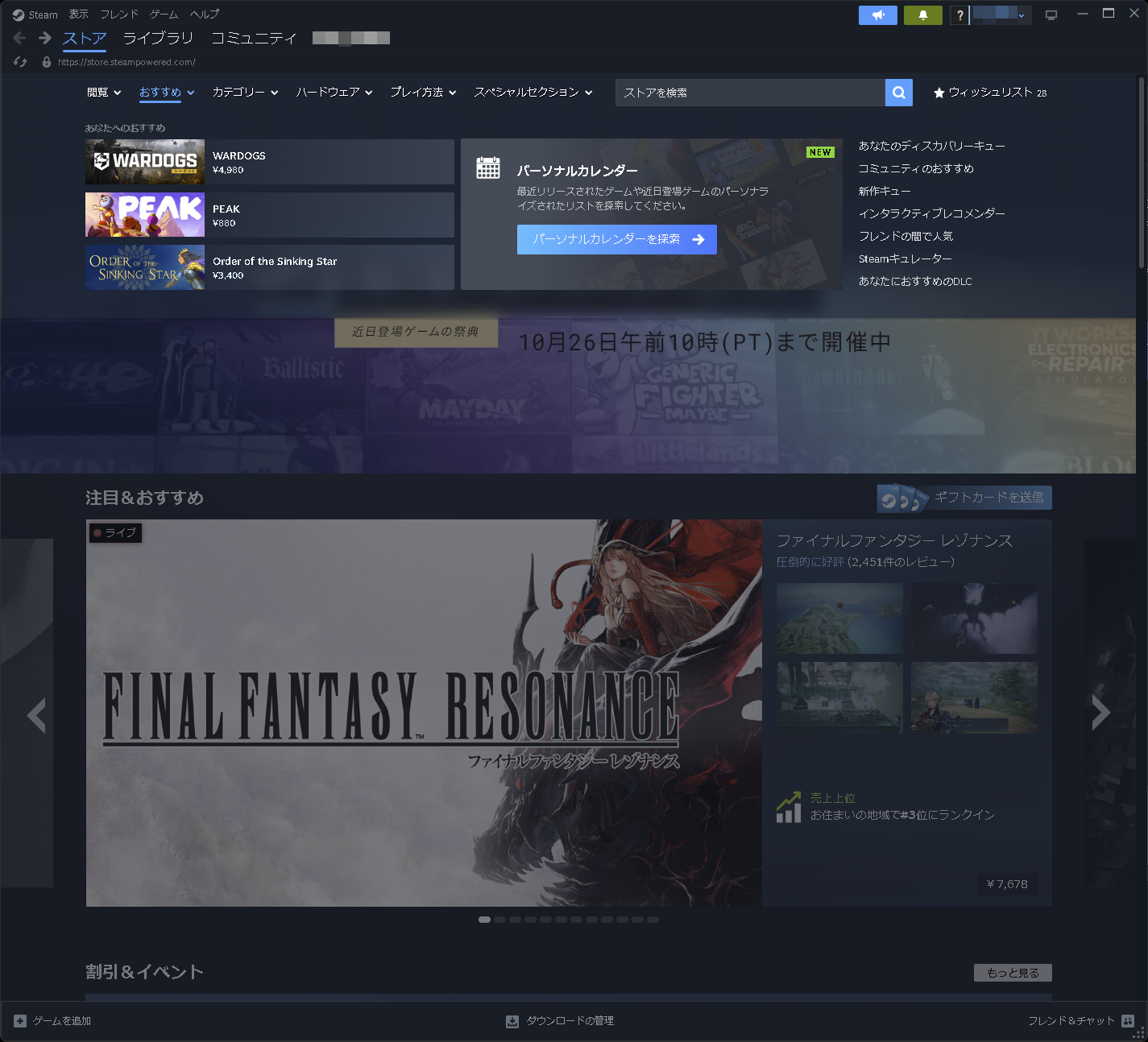Open あなたのディスカバリーキュー link
Image resolution: width=1148 pixels, height=1042 pixels.
point(931,146)
